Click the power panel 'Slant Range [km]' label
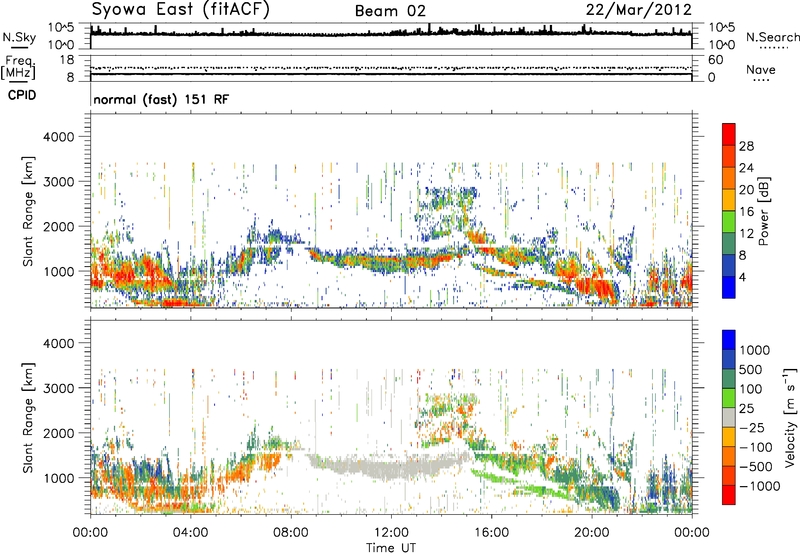This screenshot has width=800, height=554. (28, 211)
